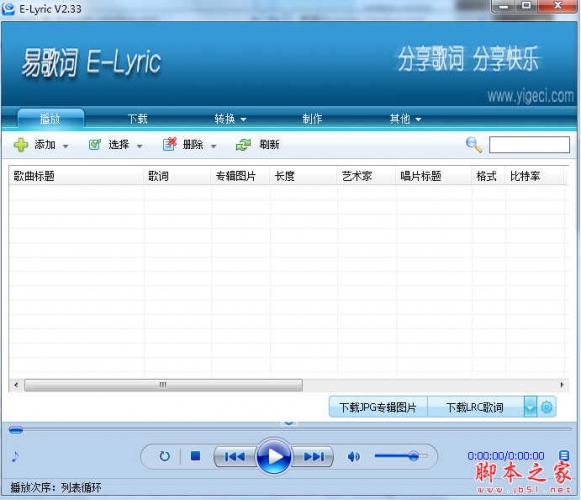Open the 其他 menu arrow
The image size is (581, 500).
tap(418, 120)
